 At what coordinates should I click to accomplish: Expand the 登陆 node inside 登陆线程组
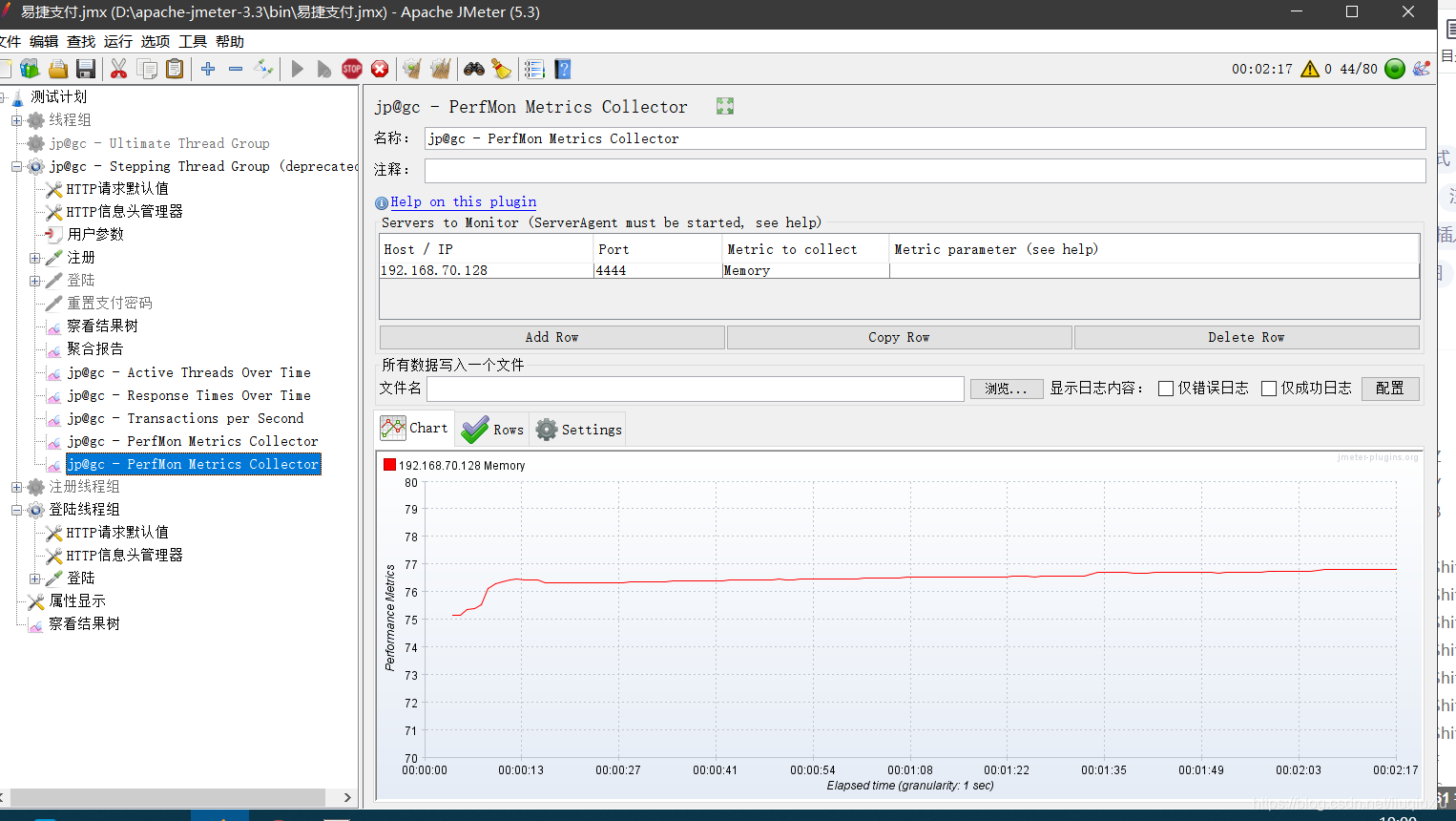coord(34,579)
